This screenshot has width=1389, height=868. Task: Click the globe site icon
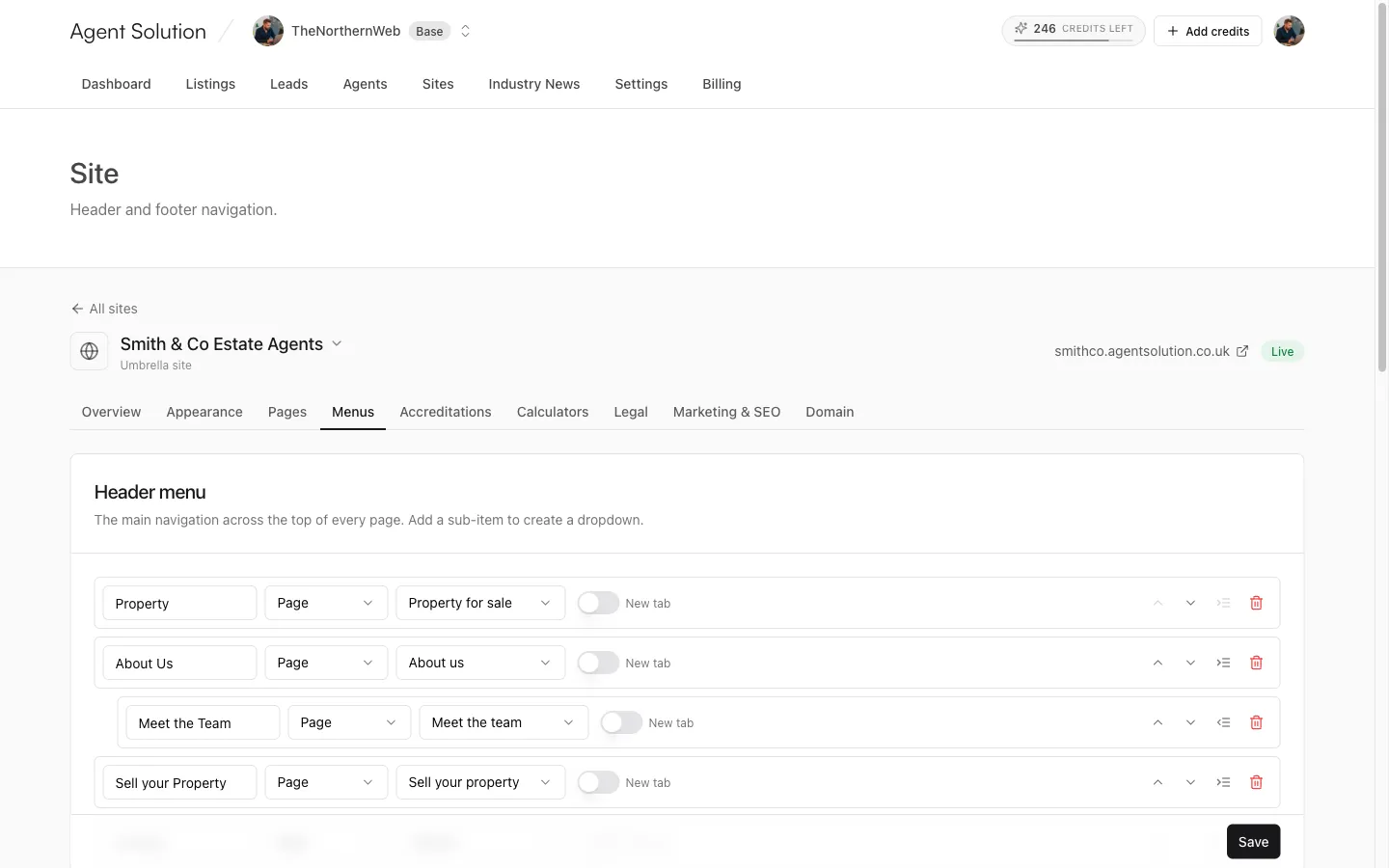pyautogui.click(x=89, y=351)
